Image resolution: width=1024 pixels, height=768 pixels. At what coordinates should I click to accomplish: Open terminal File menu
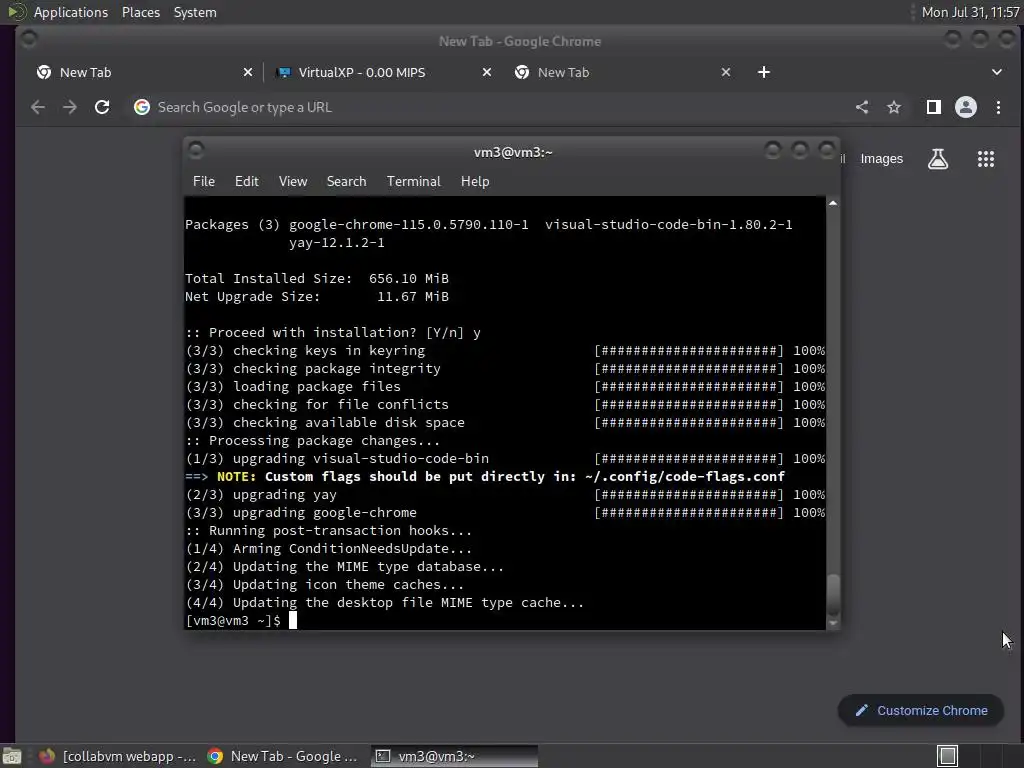[204, 182]
